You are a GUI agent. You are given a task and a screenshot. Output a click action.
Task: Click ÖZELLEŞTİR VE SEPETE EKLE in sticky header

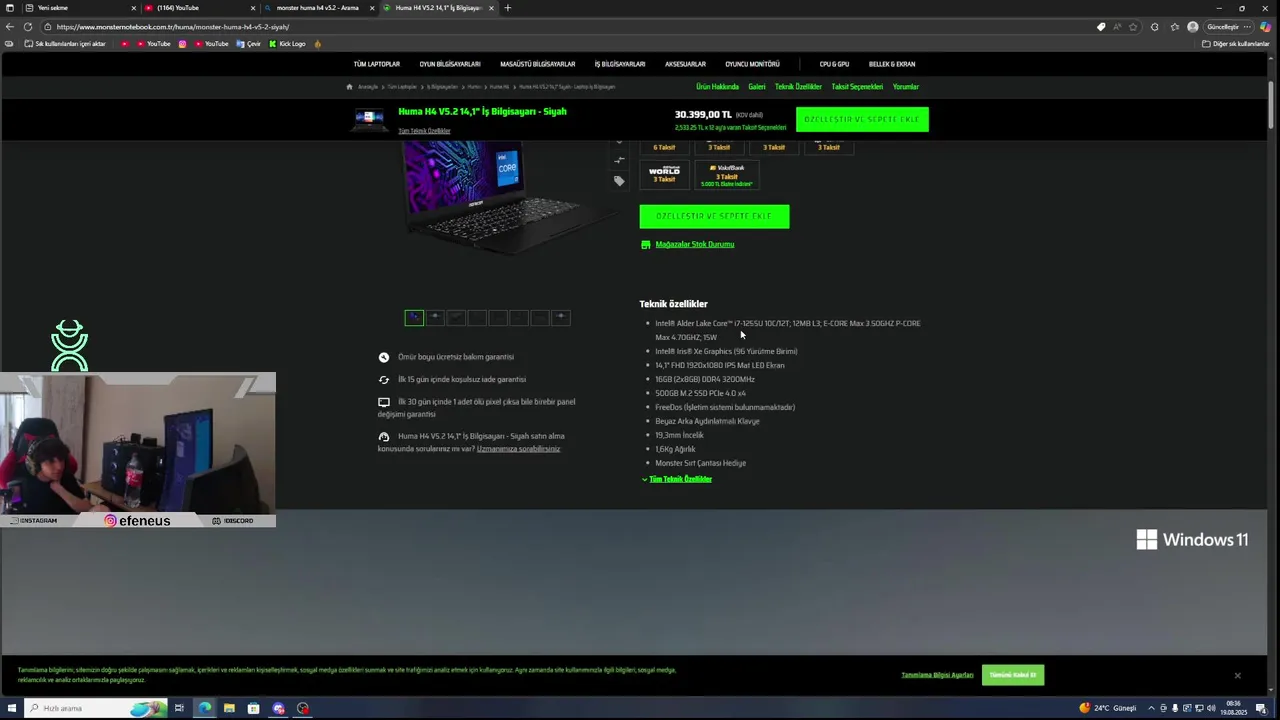[862, 119]
